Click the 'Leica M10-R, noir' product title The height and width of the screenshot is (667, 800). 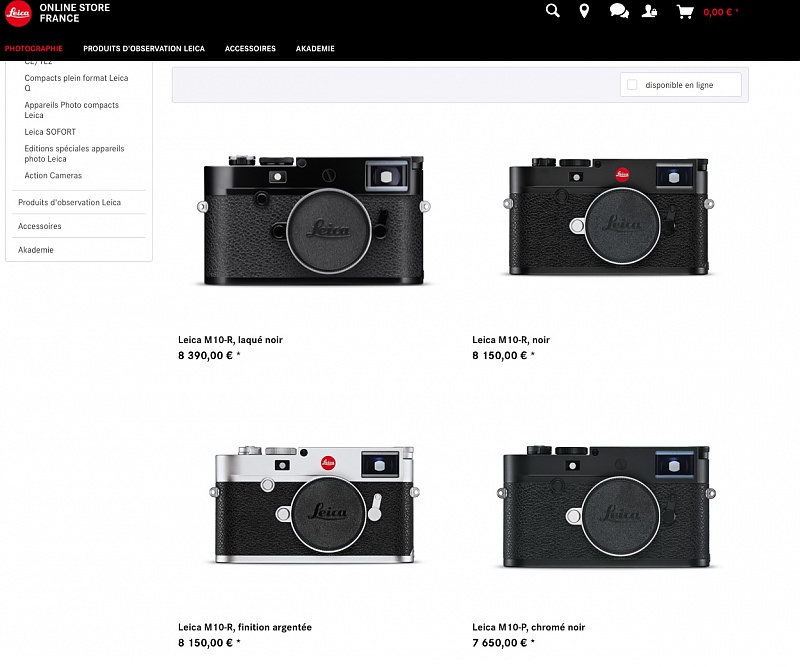coord(511,340)
